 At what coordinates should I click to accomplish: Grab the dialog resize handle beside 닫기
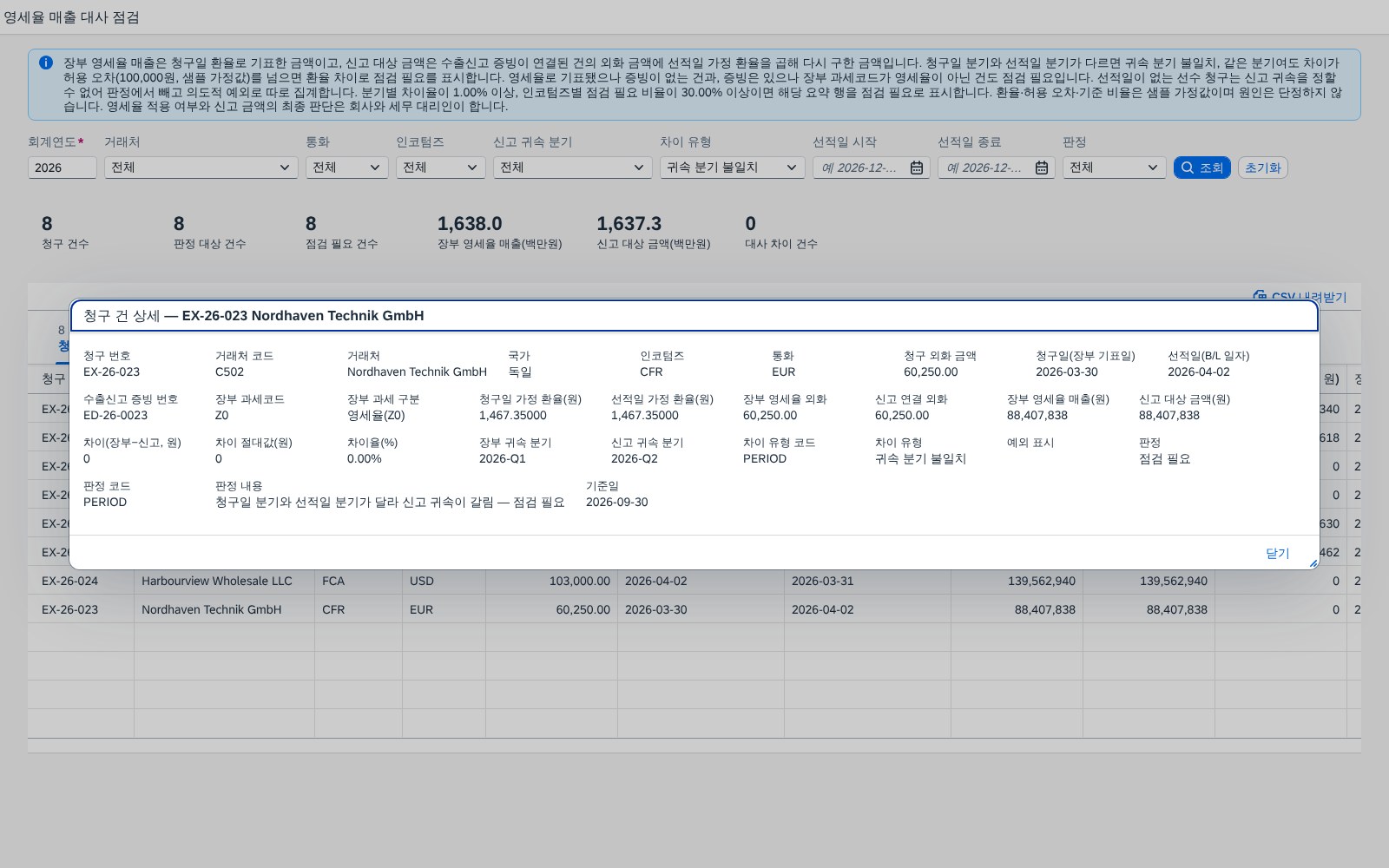pos(1313,563)
